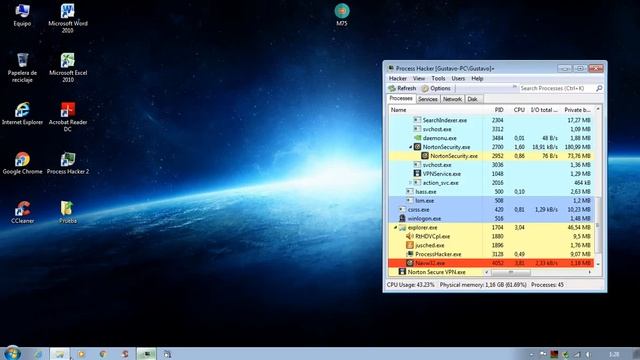Open the Equipo desktop icon
The image size is (640, 360).
coord(22,15)
